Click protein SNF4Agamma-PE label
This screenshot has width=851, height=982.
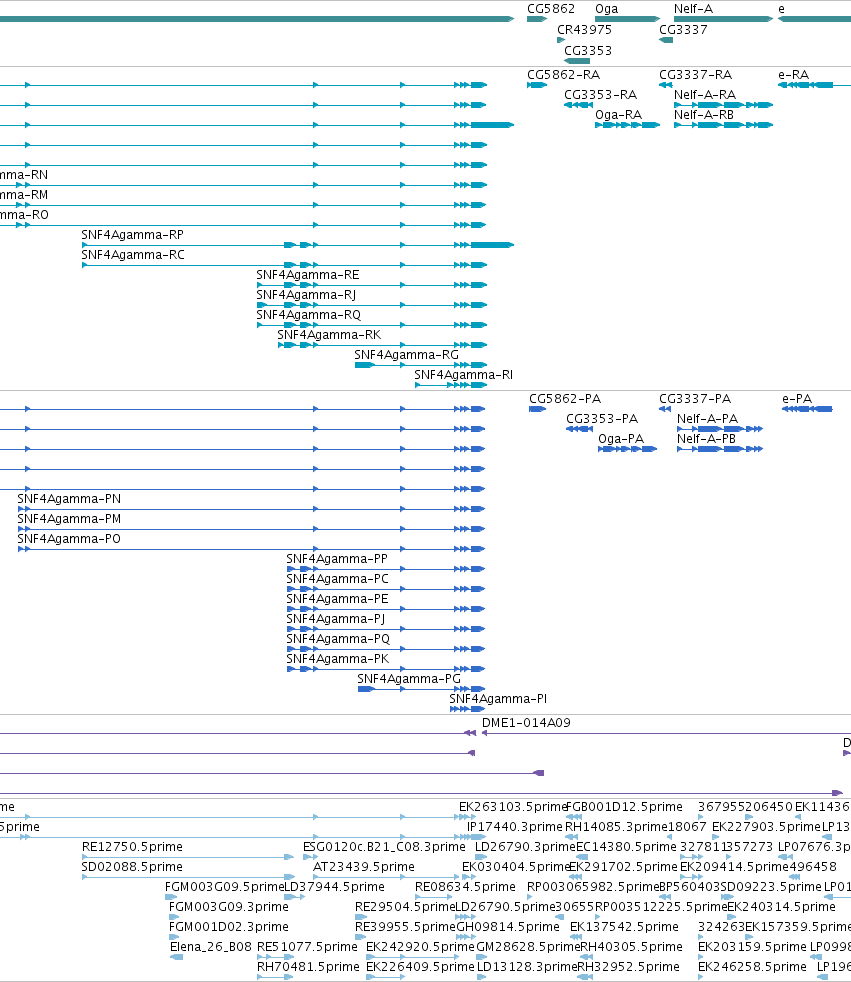[338, 599]
